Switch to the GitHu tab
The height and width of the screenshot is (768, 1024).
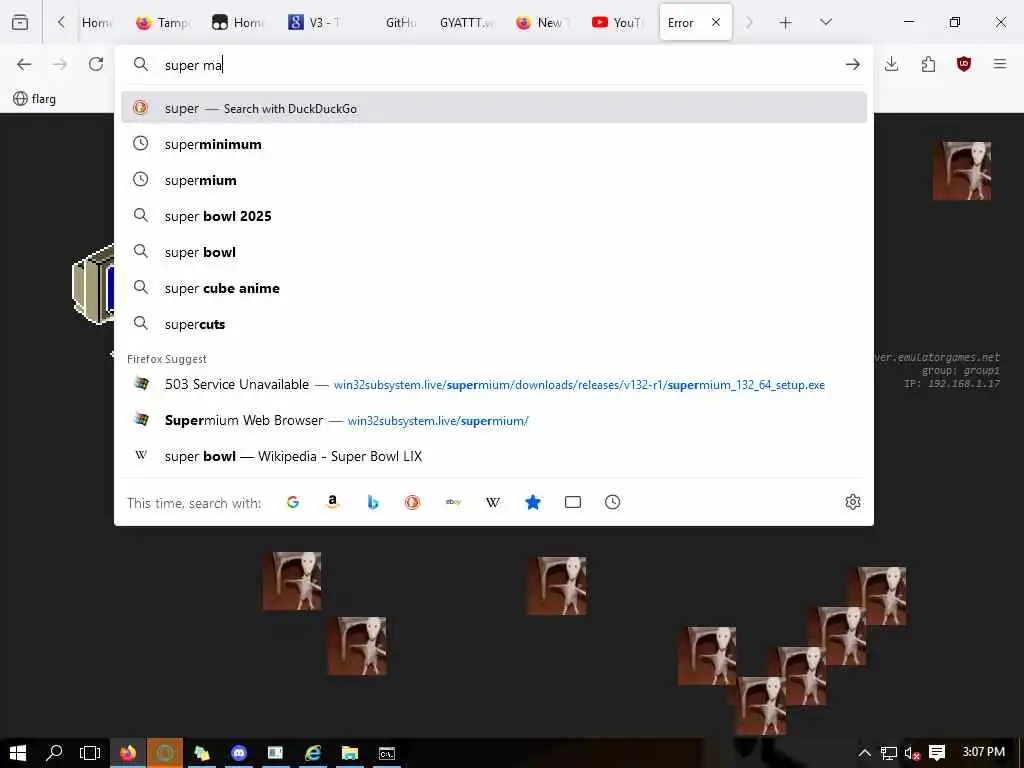[400, 23]
